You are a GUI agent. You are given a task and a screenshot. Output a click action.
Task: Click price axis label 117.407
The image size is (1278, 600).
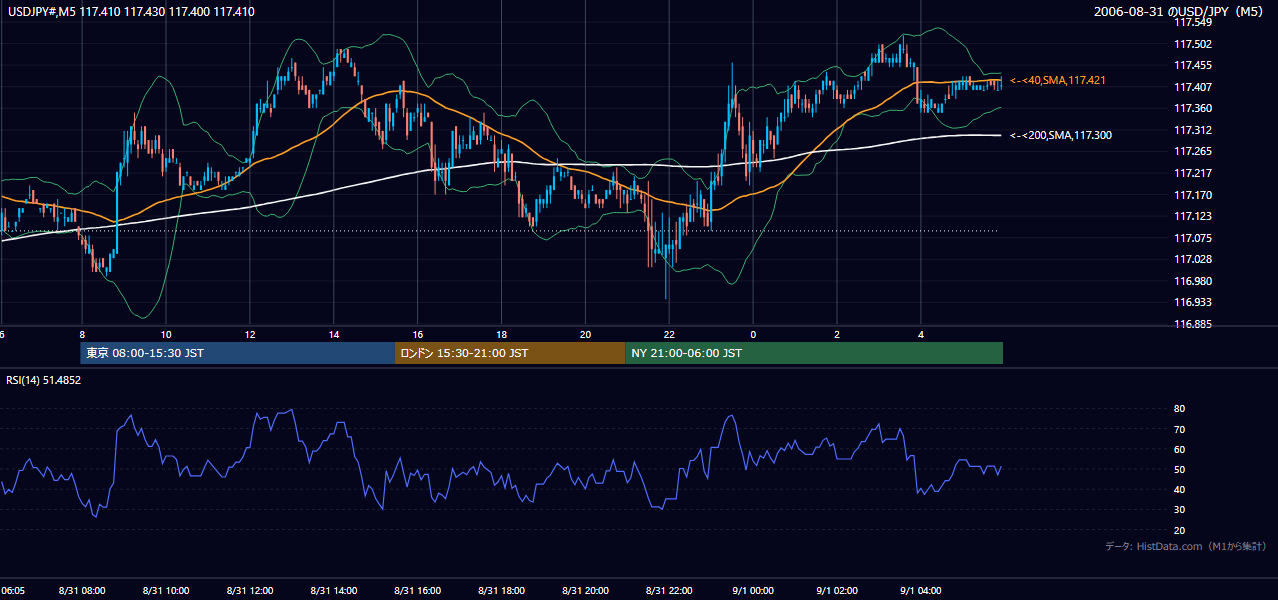[x=1191, y=87]
